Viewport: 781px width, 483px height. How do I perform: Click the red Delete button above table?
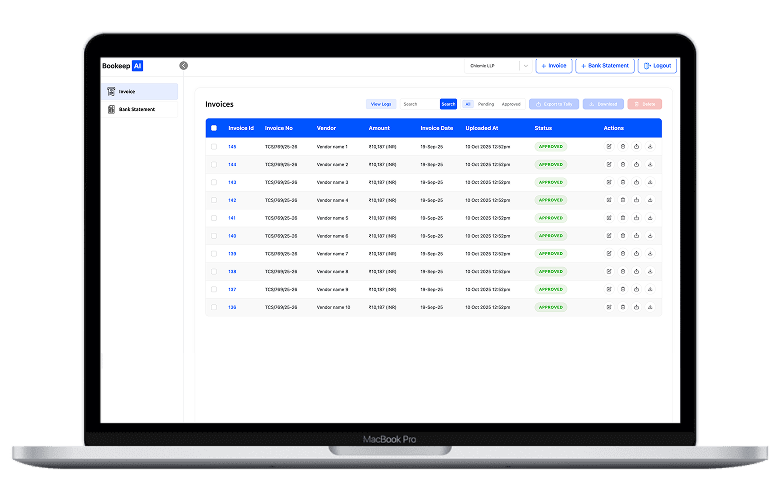pyautogui.click(x=645, y=104)
